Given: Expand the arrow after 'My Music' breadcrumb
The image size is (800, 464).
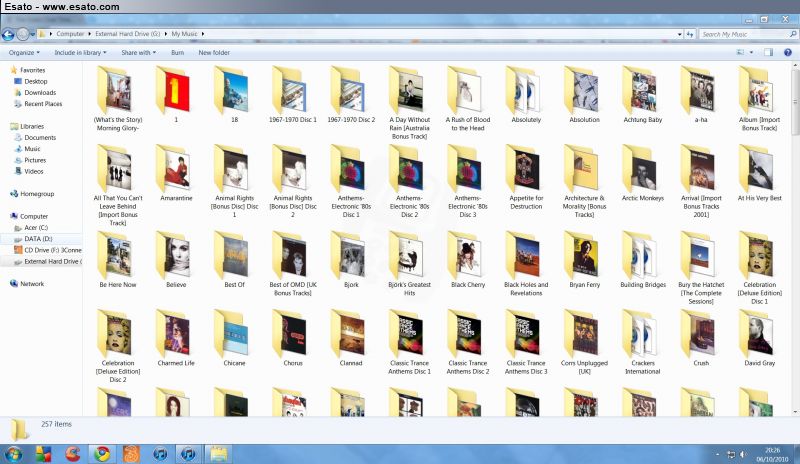Looking at the screenshot, I should 203,34.
